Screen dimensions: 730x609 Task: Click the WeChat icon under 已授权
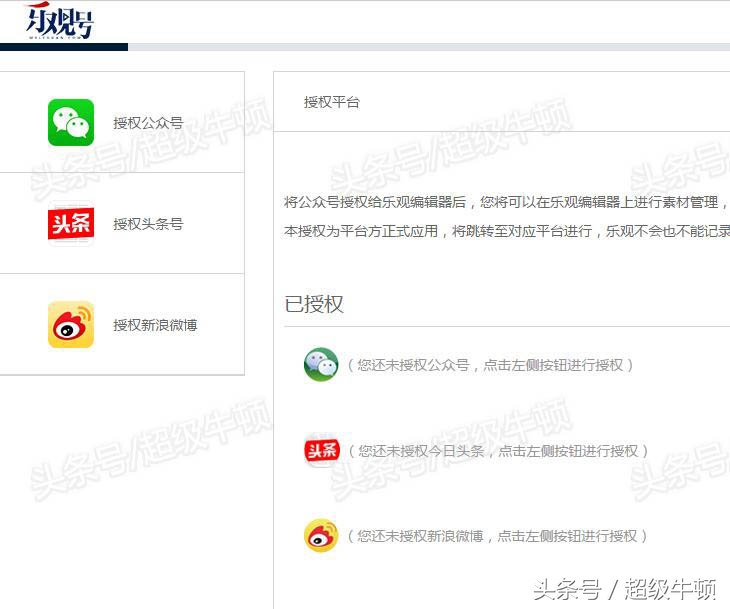tap(321, 365)
